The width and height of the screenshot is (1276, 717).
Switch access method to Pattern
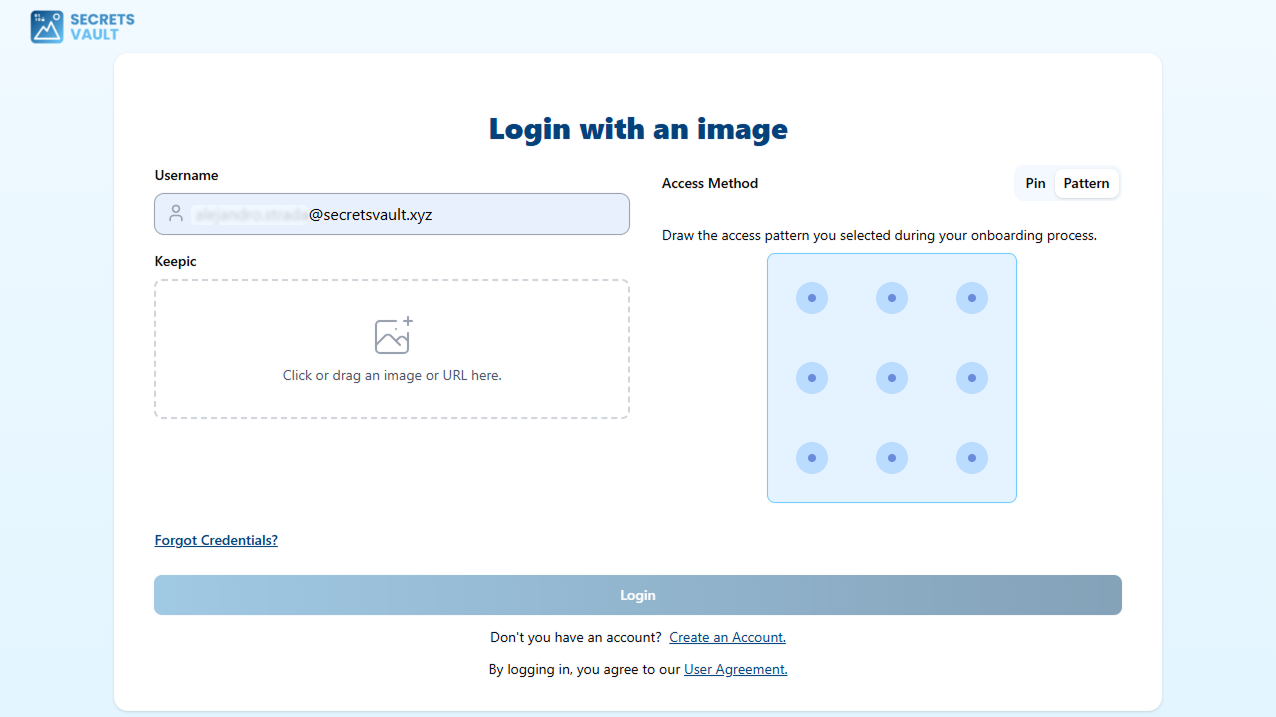tap(1086, 184)
